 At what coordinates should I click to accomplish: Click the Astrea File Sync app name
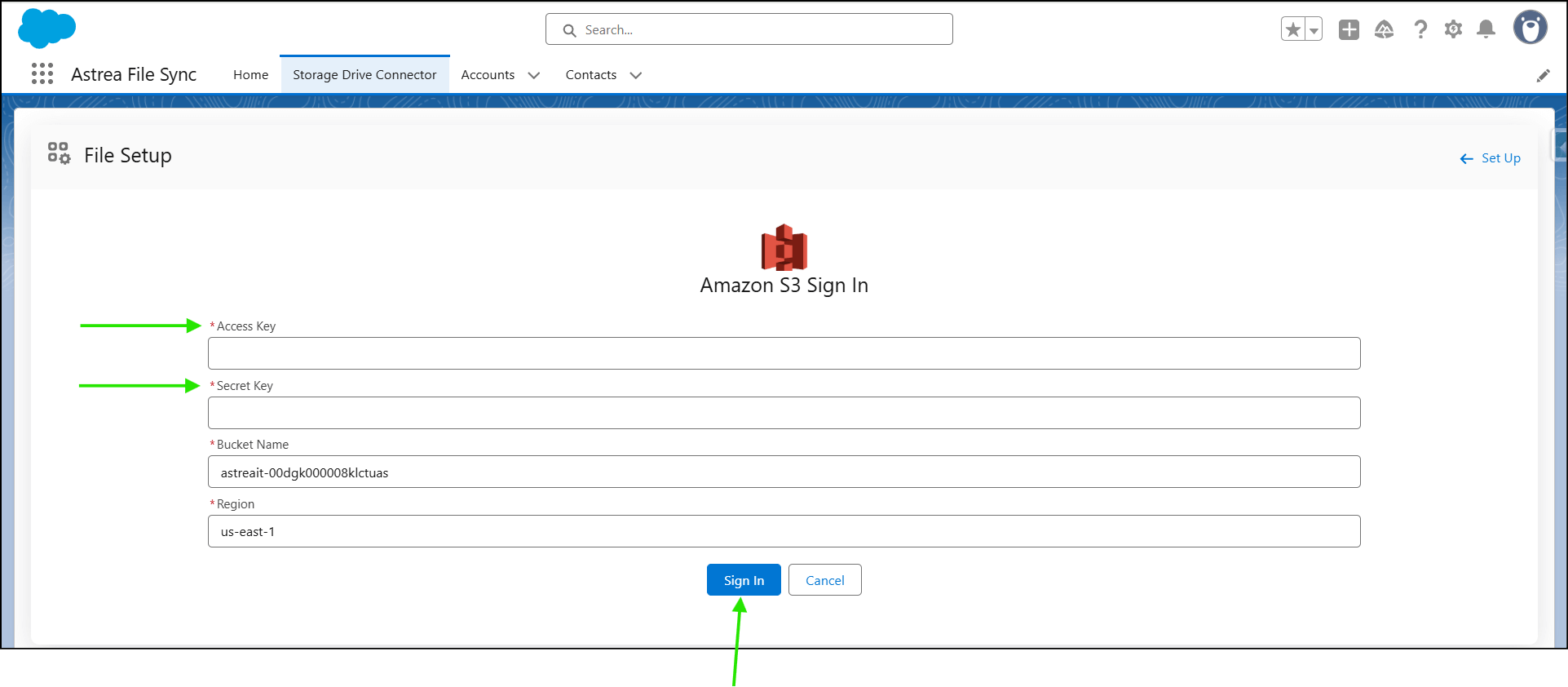(134, 74)
